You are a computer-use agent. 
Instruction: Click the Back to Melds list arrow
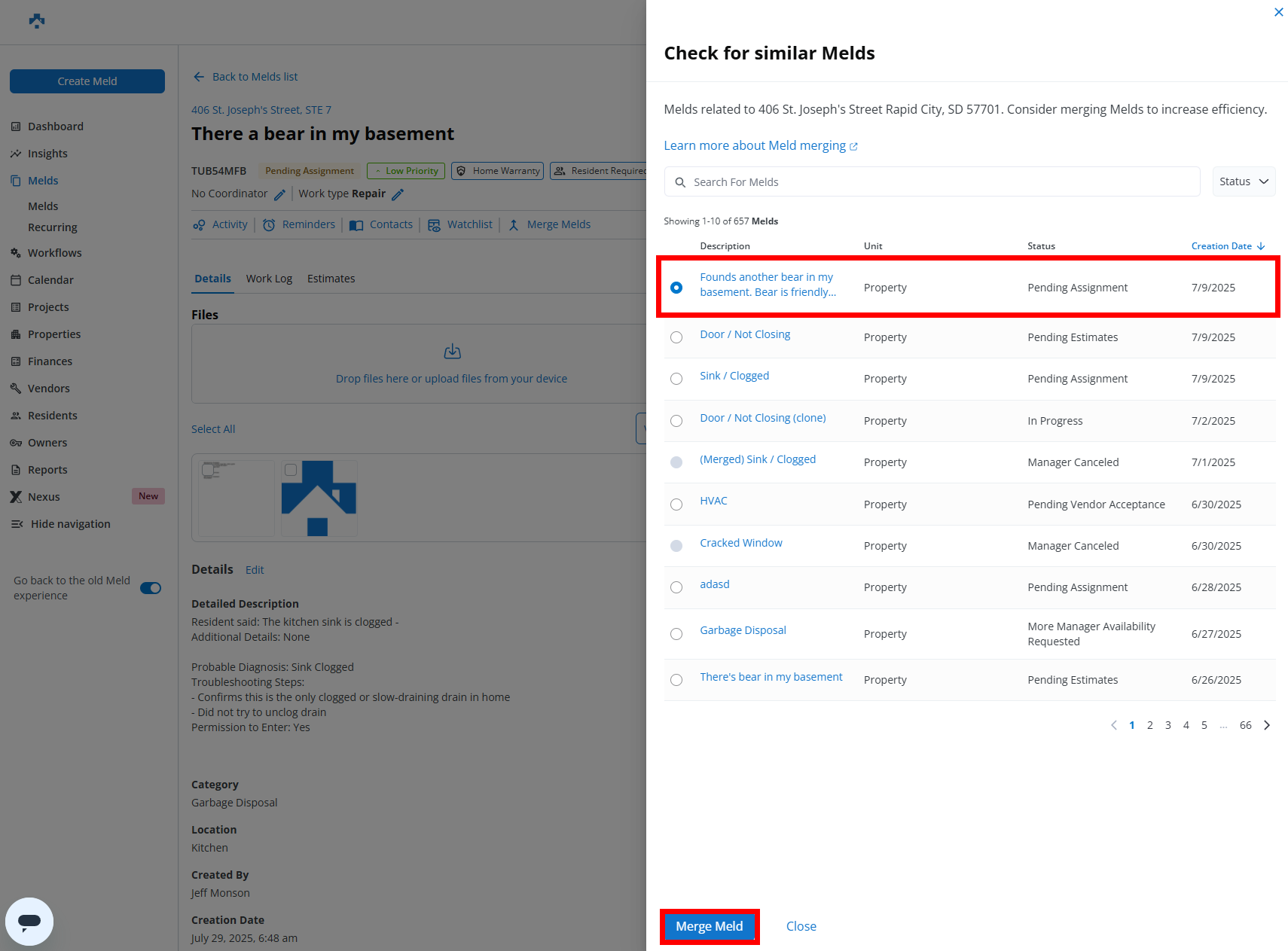point(199,77)
